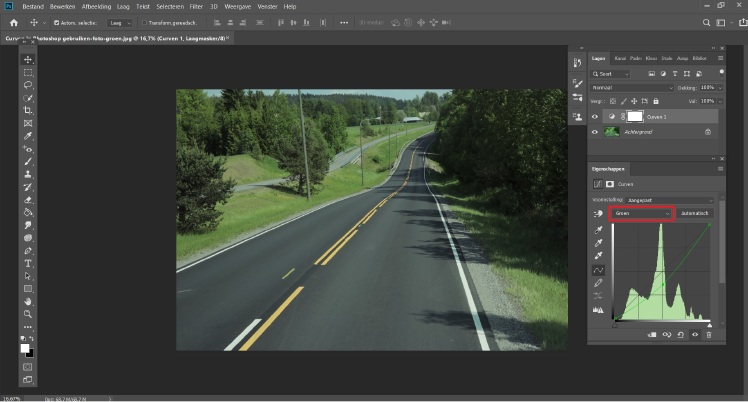Toggle lock all for layer
This screenshot has height=402, width=748.
click(x=656, y=101)
